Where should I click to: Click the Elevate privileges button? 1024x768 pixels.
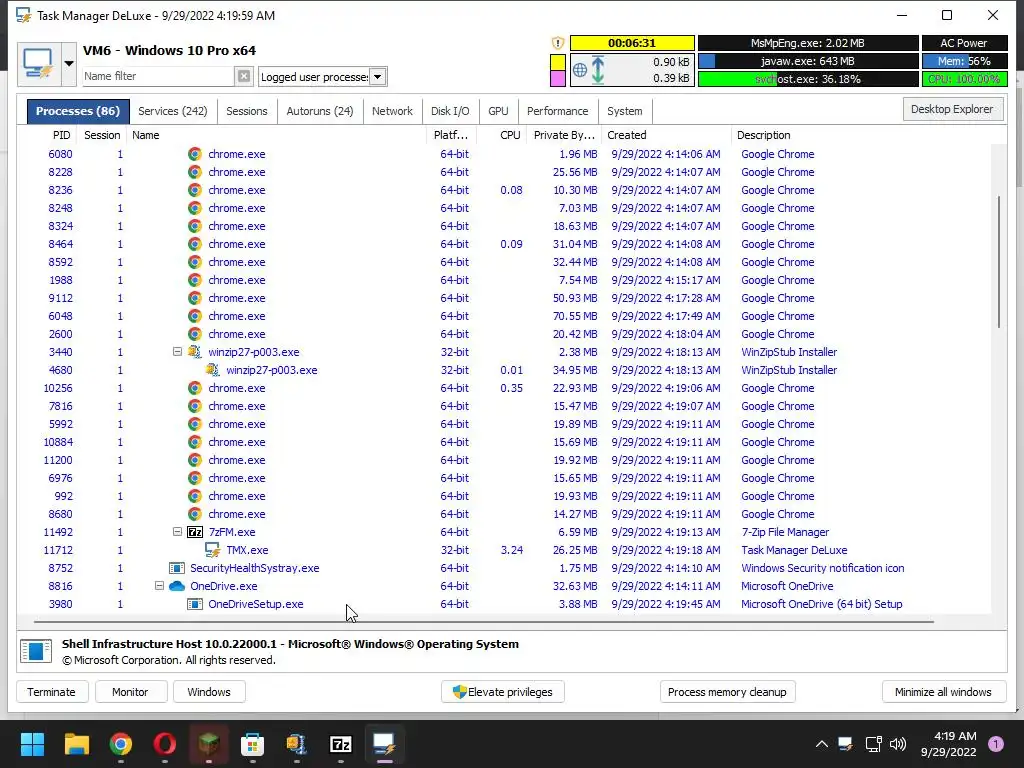coord(502,692)
